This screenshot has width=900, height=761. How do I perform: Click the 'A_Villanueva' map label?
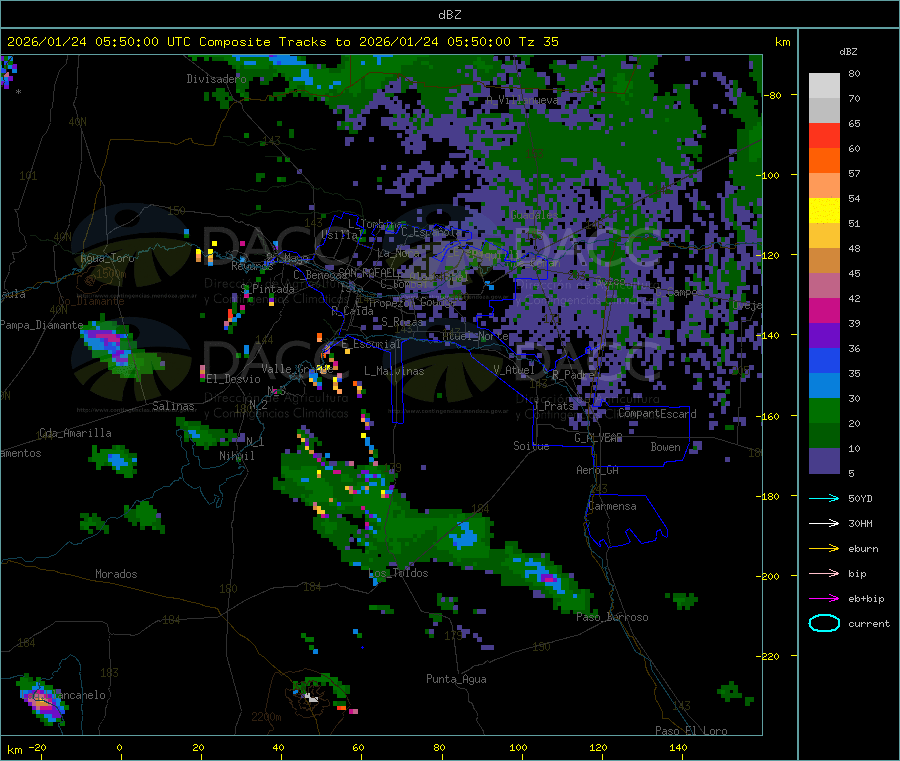tap(522, 100)
